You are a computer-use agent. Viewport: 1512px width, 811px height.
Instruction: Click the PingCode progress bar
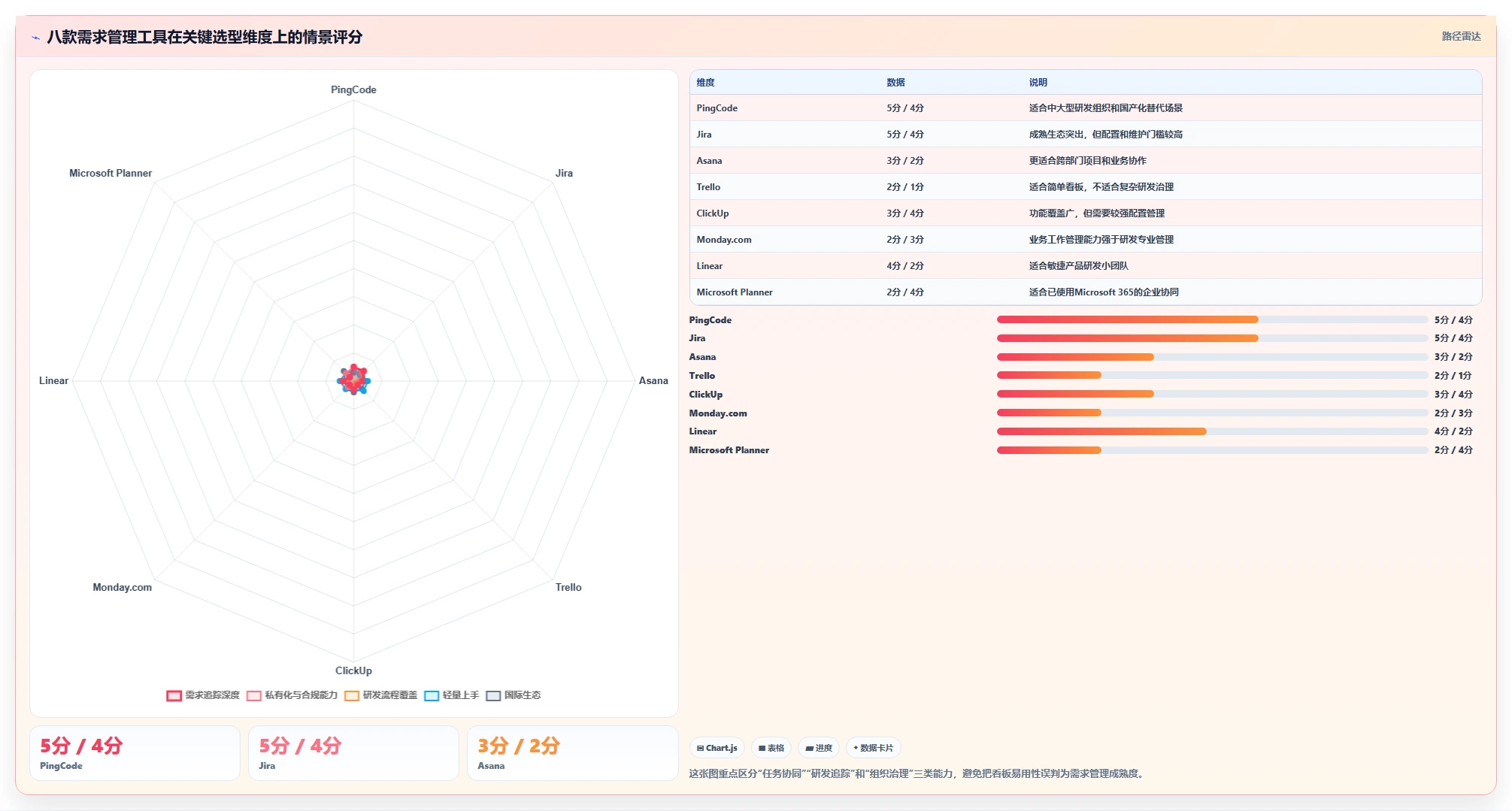click(x=1212, y=319)
